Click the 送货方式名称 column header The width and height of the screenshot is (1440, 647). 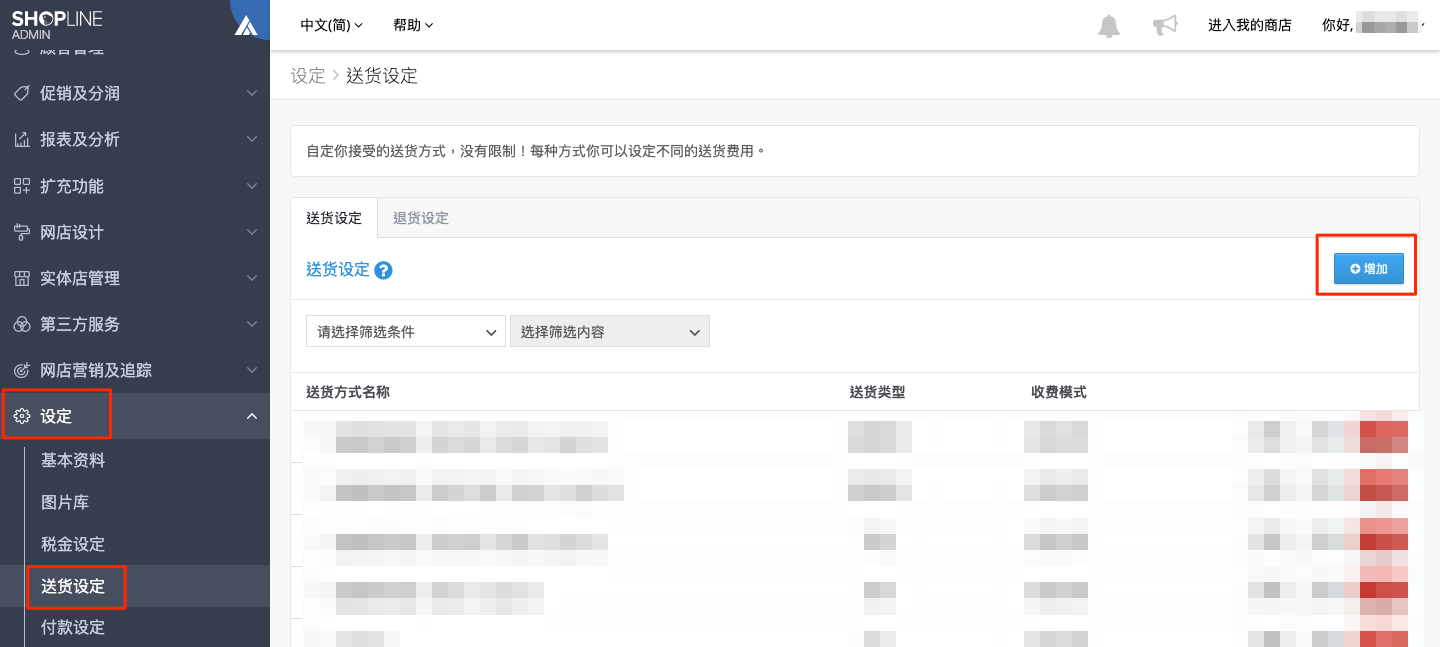pyautogui.click(x=348, y=392)
